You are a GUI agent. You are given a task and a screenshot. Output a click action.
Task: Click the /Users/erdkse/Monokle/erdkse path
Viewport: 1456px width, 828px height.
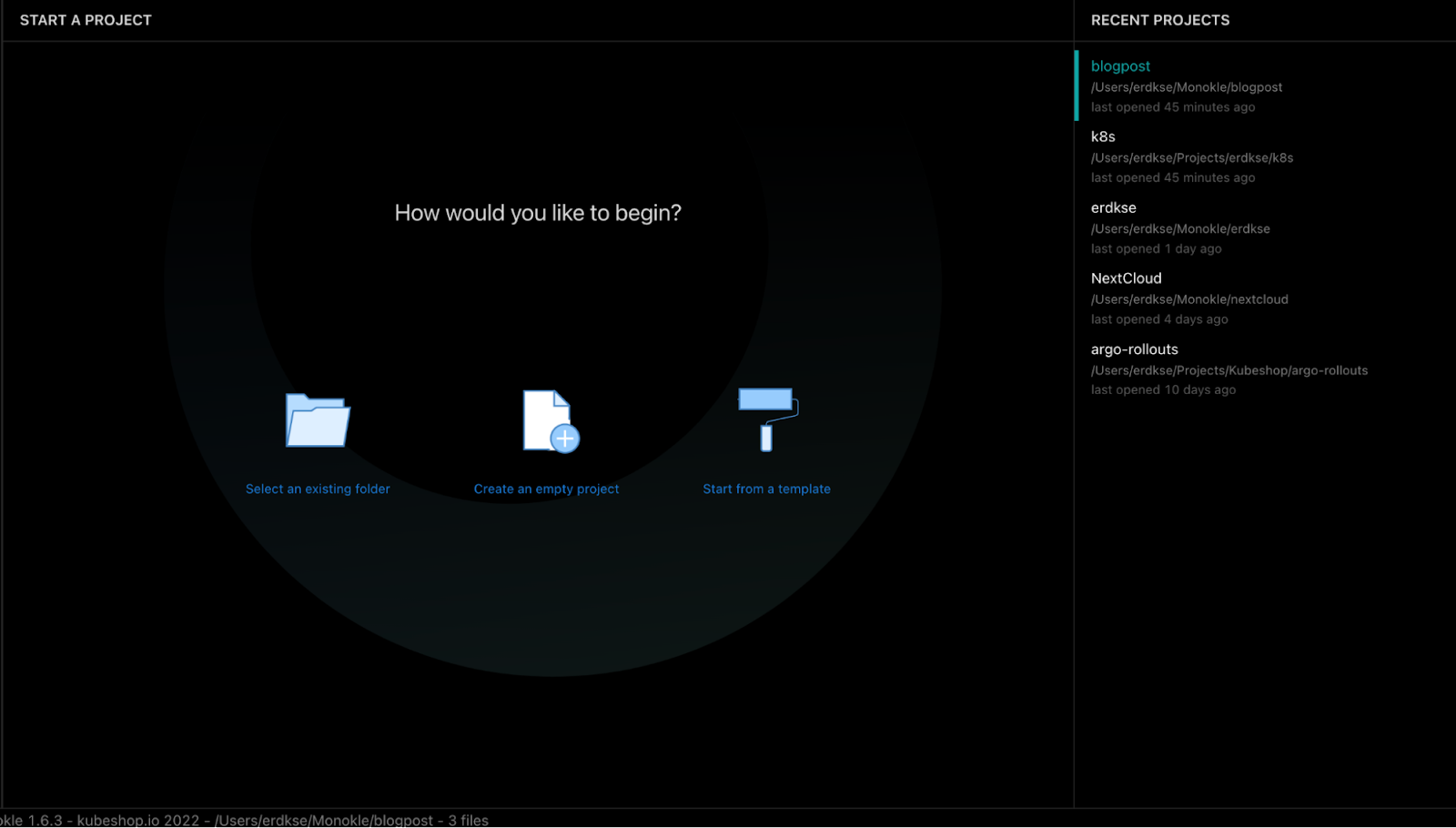tap(1180, 228)
